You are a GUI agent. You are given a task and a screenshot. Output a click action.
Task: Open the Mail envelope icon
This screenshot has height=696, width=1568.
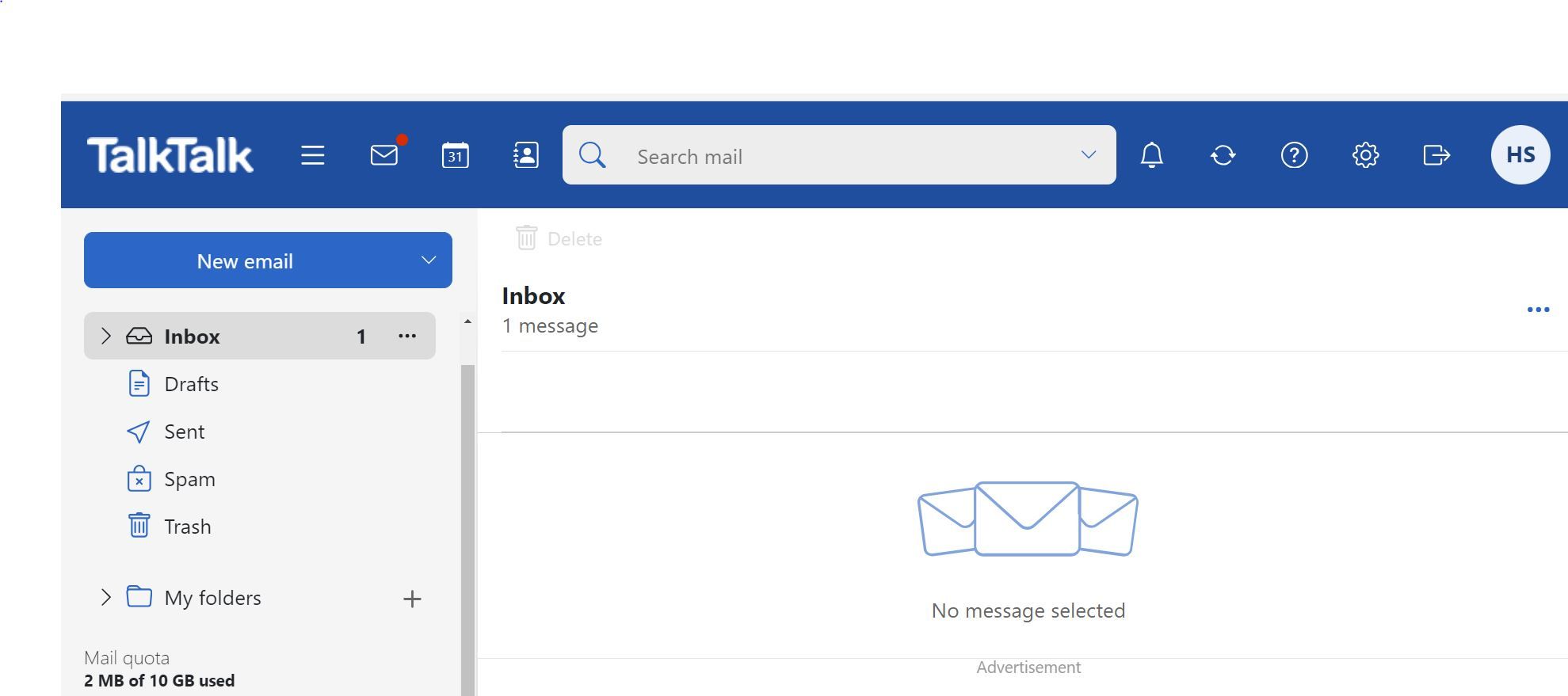384,155
